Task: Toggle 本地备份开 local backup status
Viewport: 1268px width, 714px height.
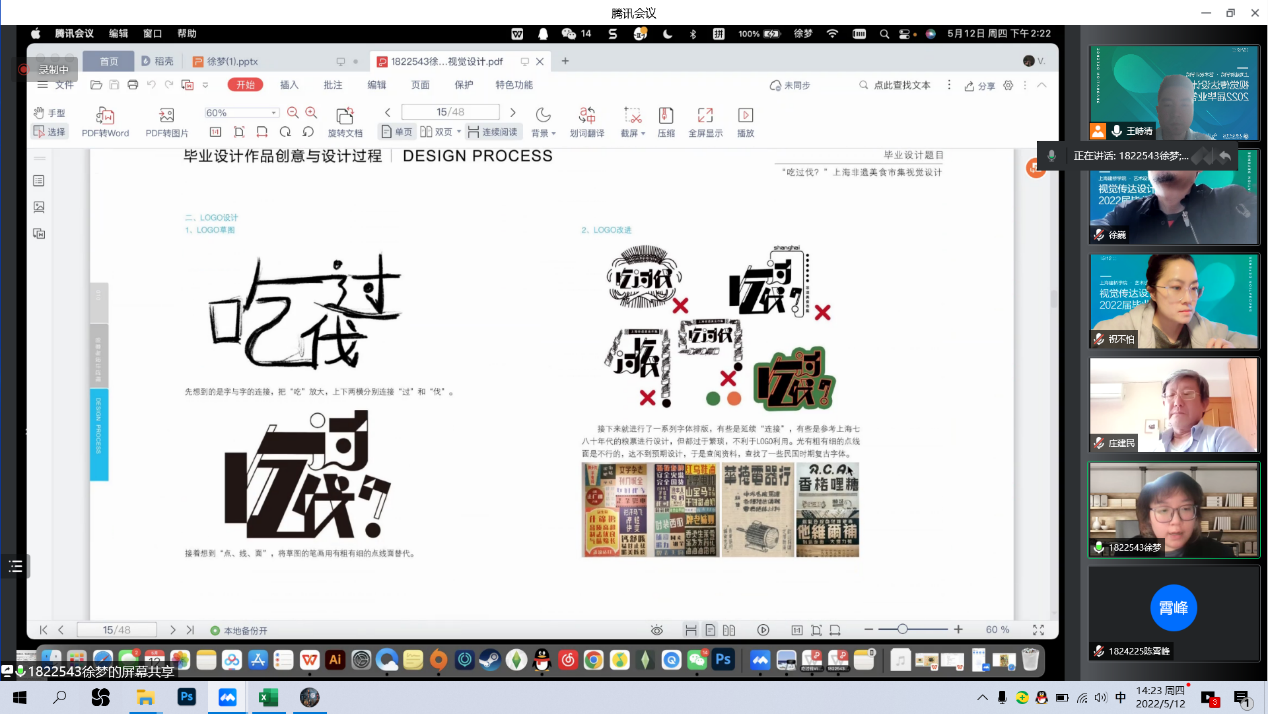Action: click(x=239, y=631)
